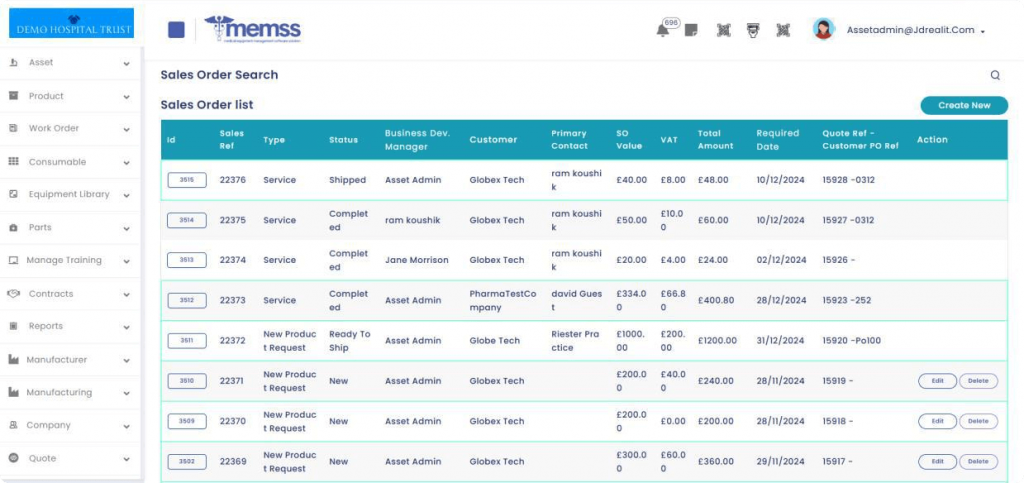Click the Demo Hospital Trust logo
This screenshot has height=483, width=1024.
[x=71, y=23]
